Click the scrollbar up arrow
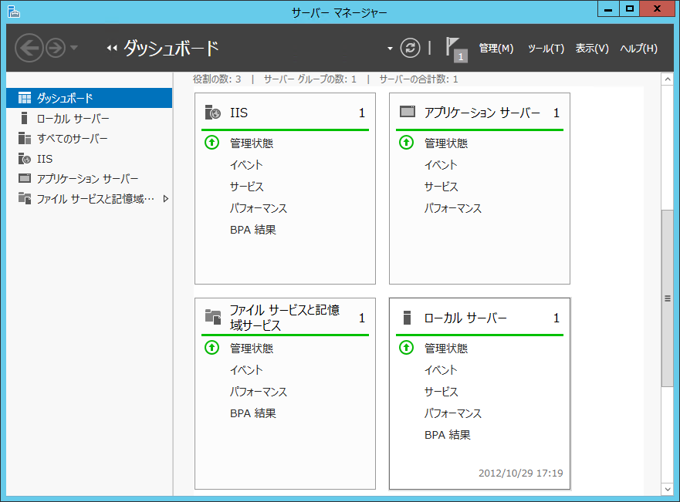The height and width of the screenshot is (502, 680). (667, 79)
